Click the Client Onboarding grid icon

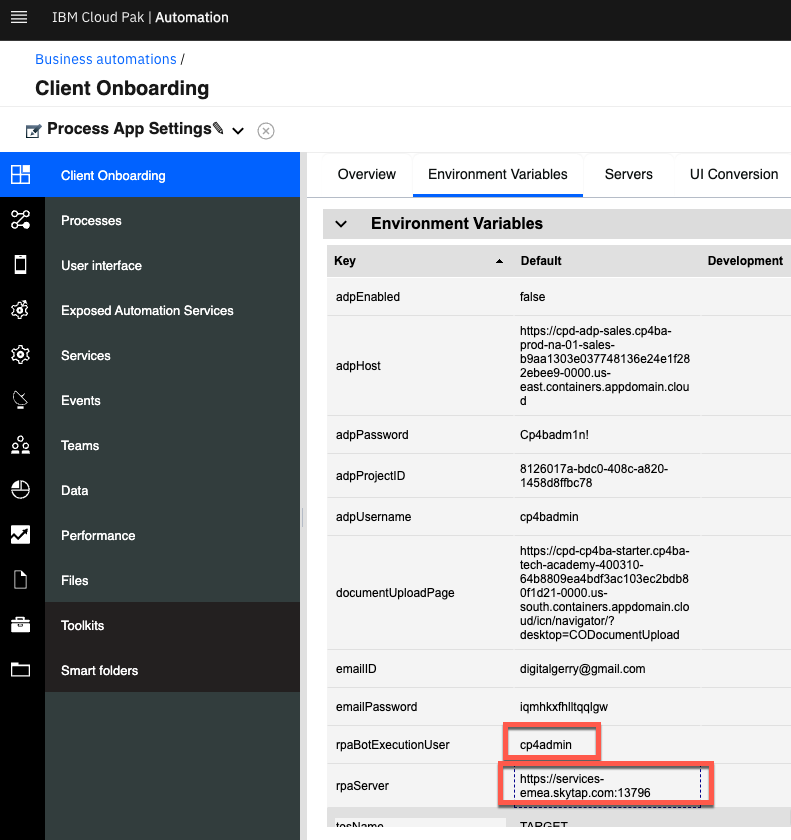[x=20, y=175]
